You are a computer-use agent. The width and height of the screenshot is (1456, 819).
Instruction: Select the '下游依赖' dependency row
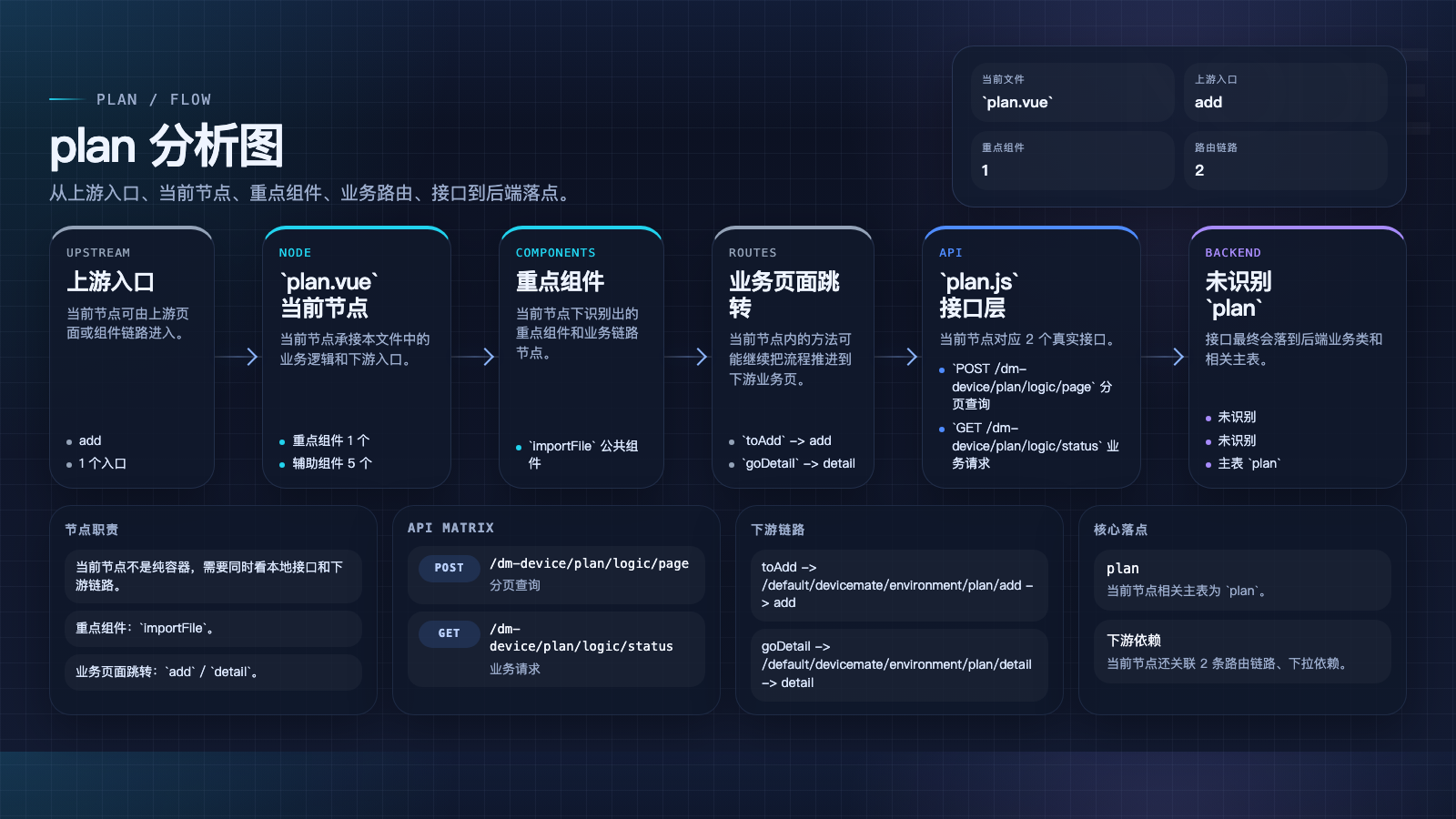pyautogui.click(x=1242, y=652)
